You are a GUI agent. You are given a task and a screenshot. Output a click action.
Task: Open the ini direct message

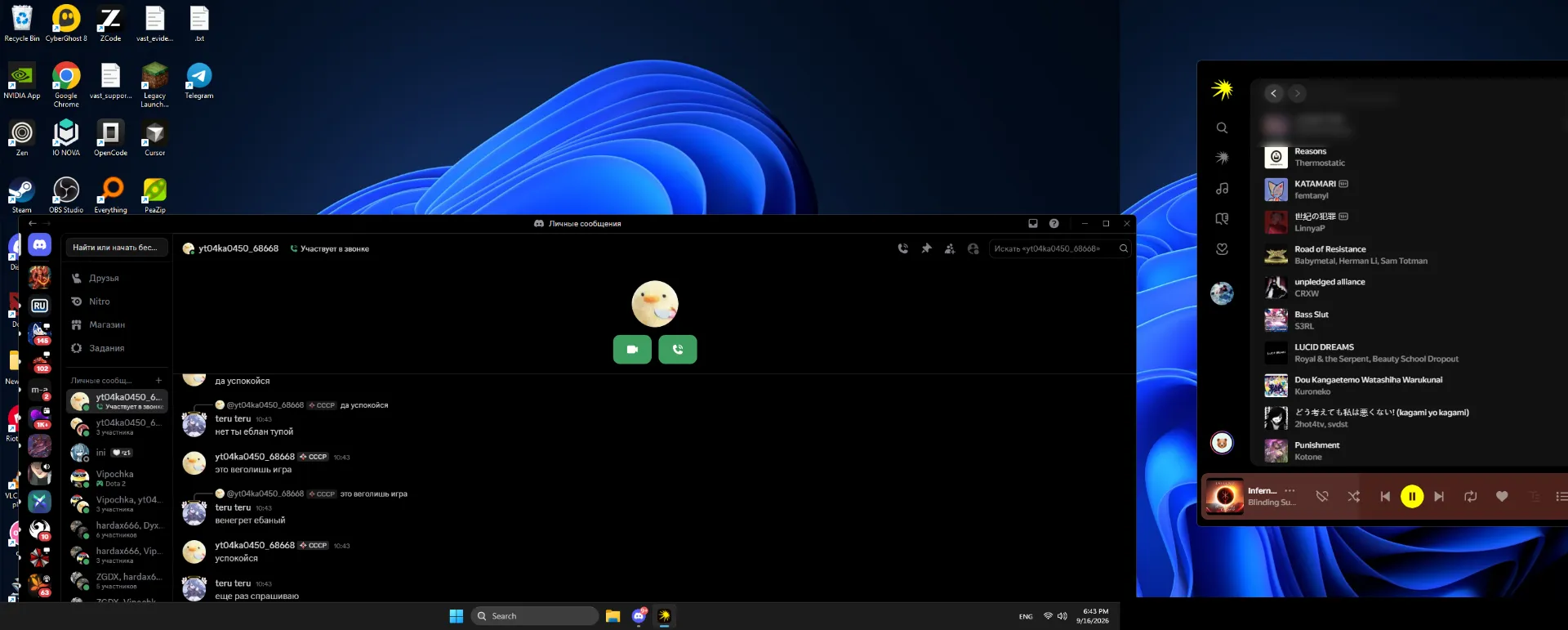[117, 452]
